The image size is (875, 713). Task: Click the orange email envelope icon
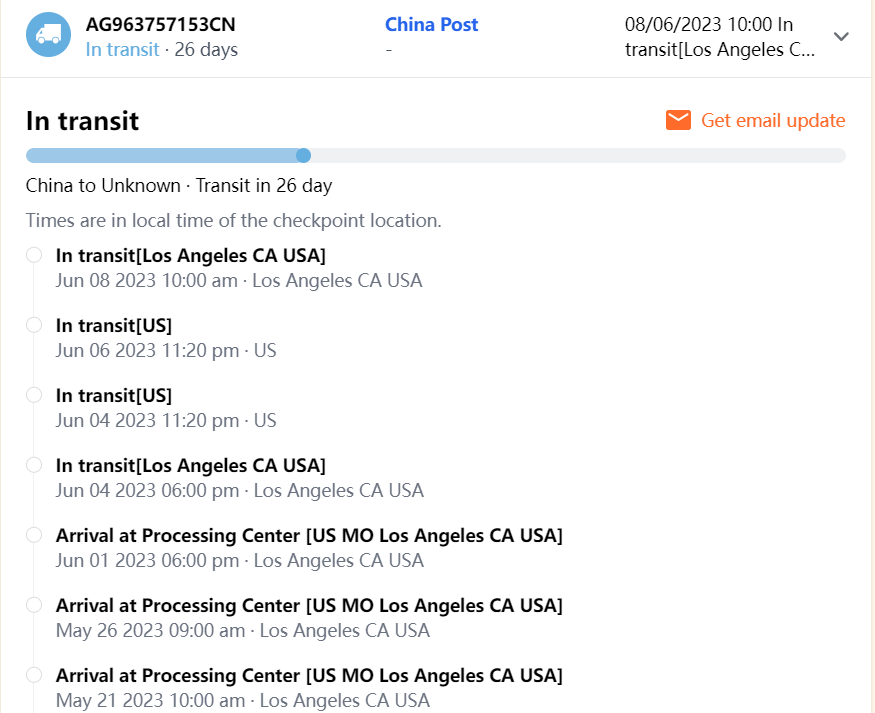click(x=679, y=120)
